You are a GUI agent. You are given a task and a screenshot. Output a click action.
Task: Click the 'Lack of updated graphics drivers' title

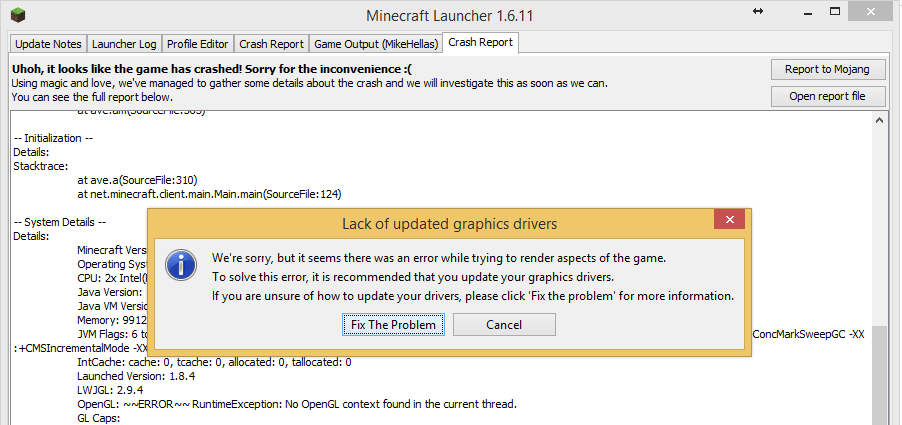click(x=450, y=224)
